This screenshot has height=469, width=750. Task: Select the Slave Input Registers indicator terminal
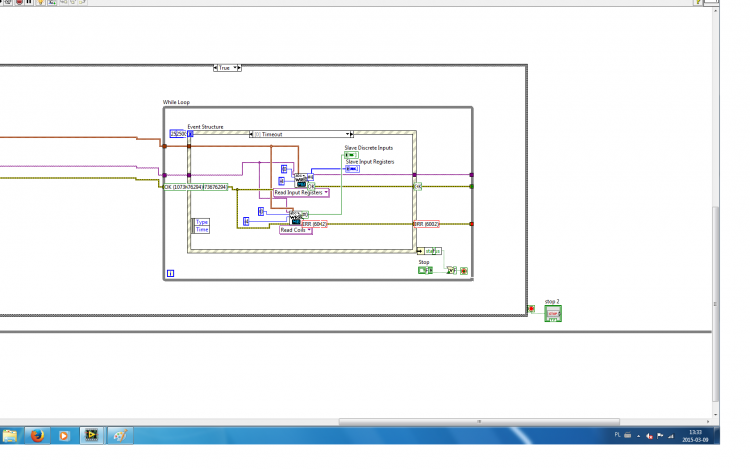click(352, 169)
